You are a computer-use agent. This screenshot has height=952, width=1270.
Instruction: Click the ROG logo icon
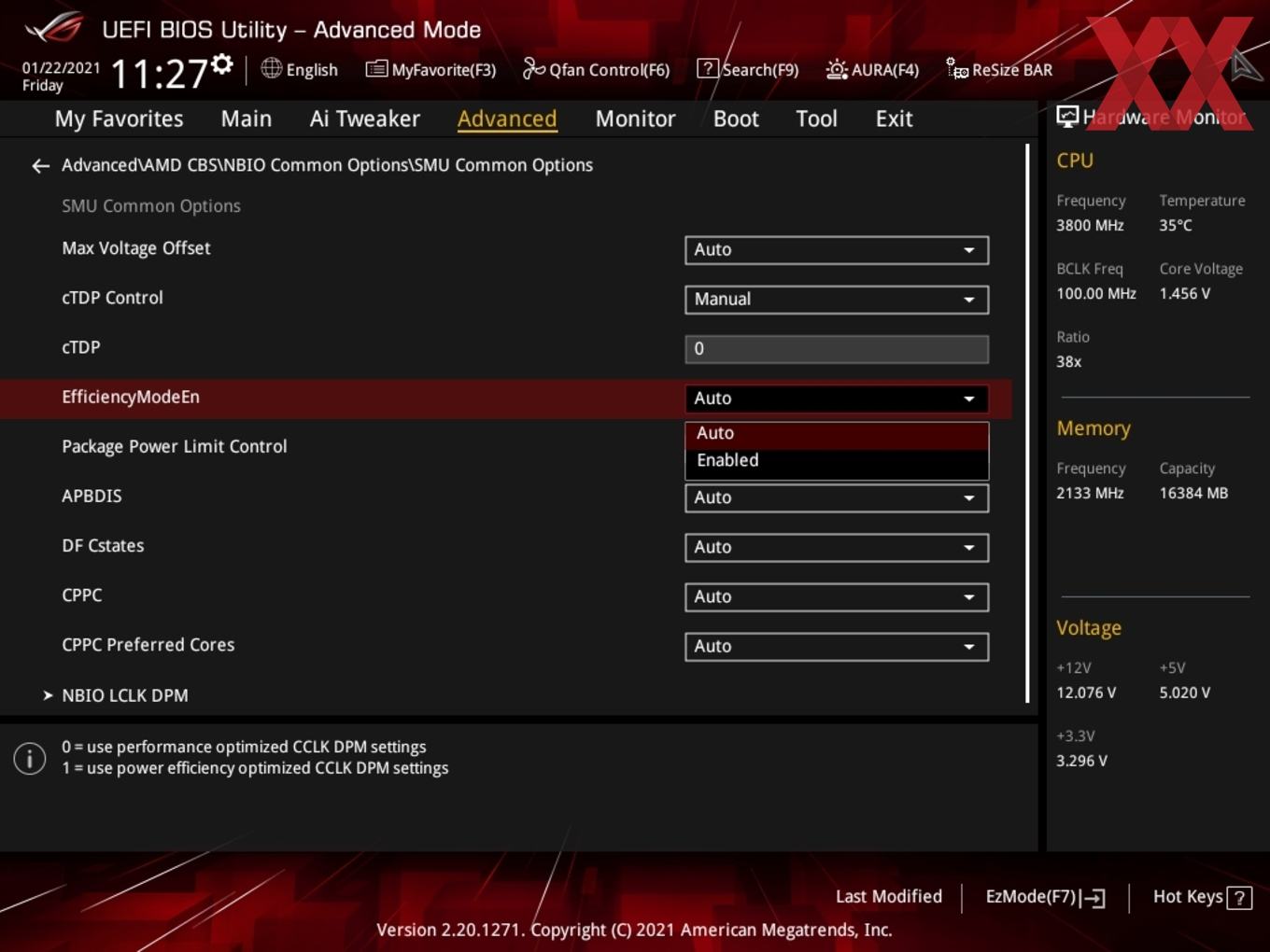point(53,27)
